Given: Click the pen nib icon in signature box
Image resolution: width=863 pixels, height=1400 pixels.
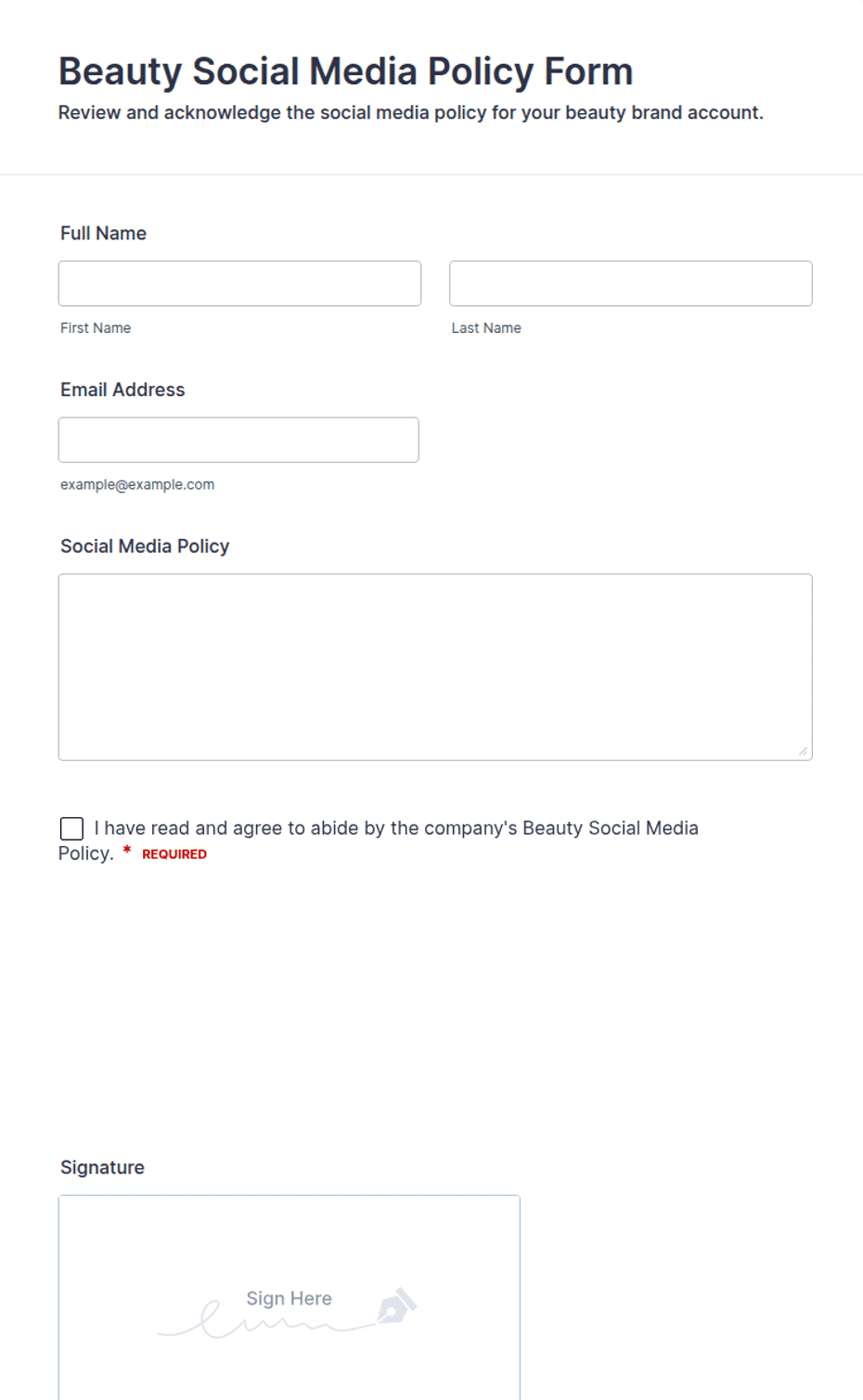Looking at the screenshot, I should [397, 1305].
